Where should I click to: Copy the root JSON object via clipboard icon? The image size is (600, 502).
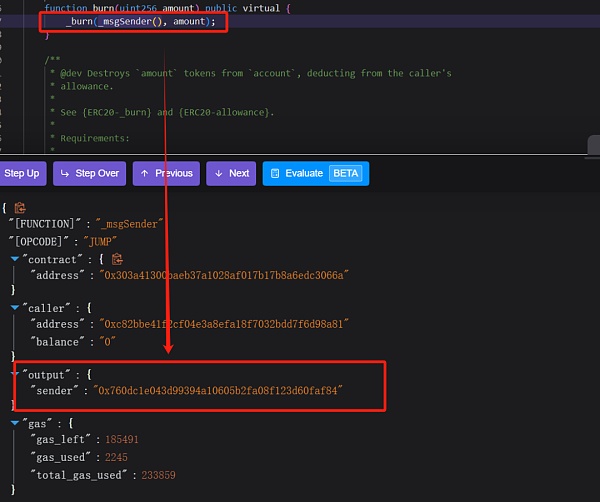click(20, 208)
